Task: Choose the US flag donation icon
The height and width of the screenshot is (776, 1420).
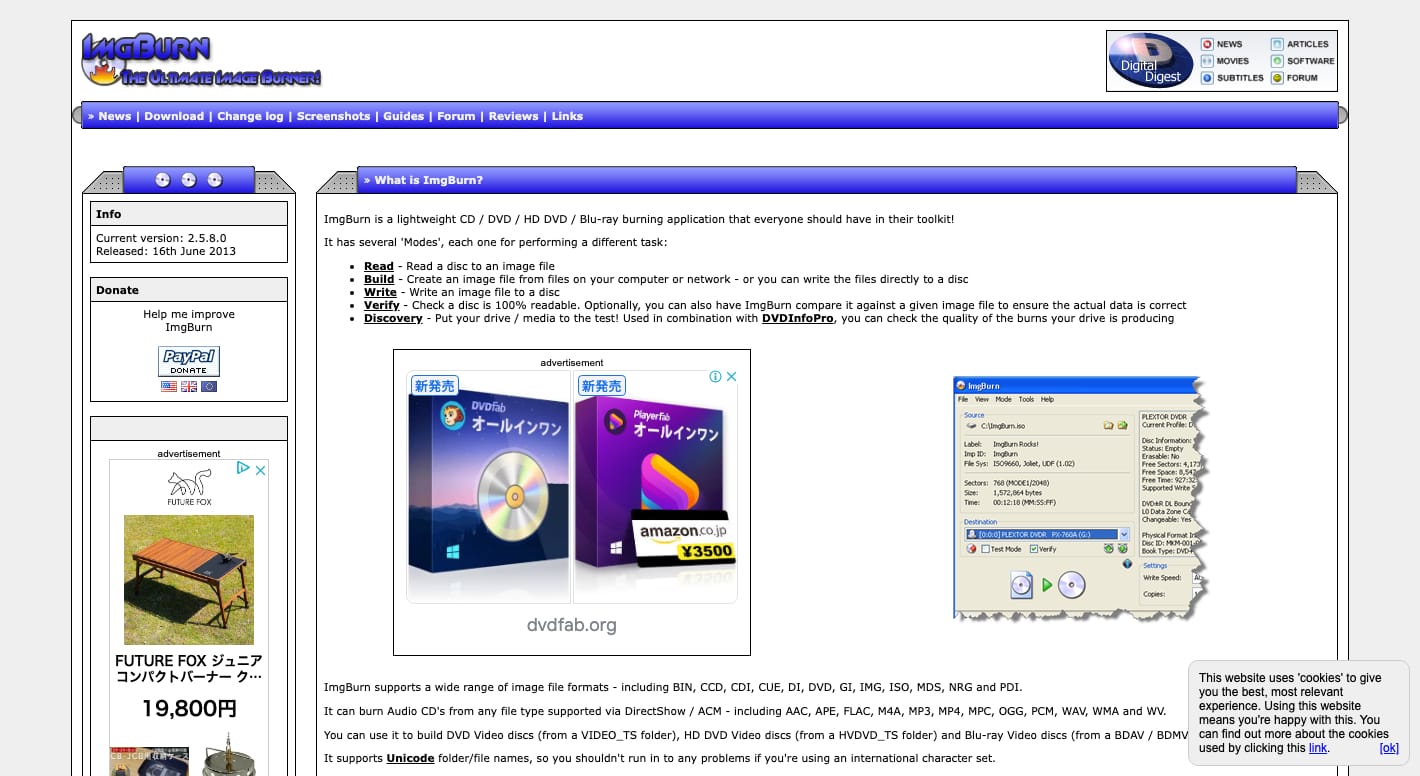Action: 169,387
